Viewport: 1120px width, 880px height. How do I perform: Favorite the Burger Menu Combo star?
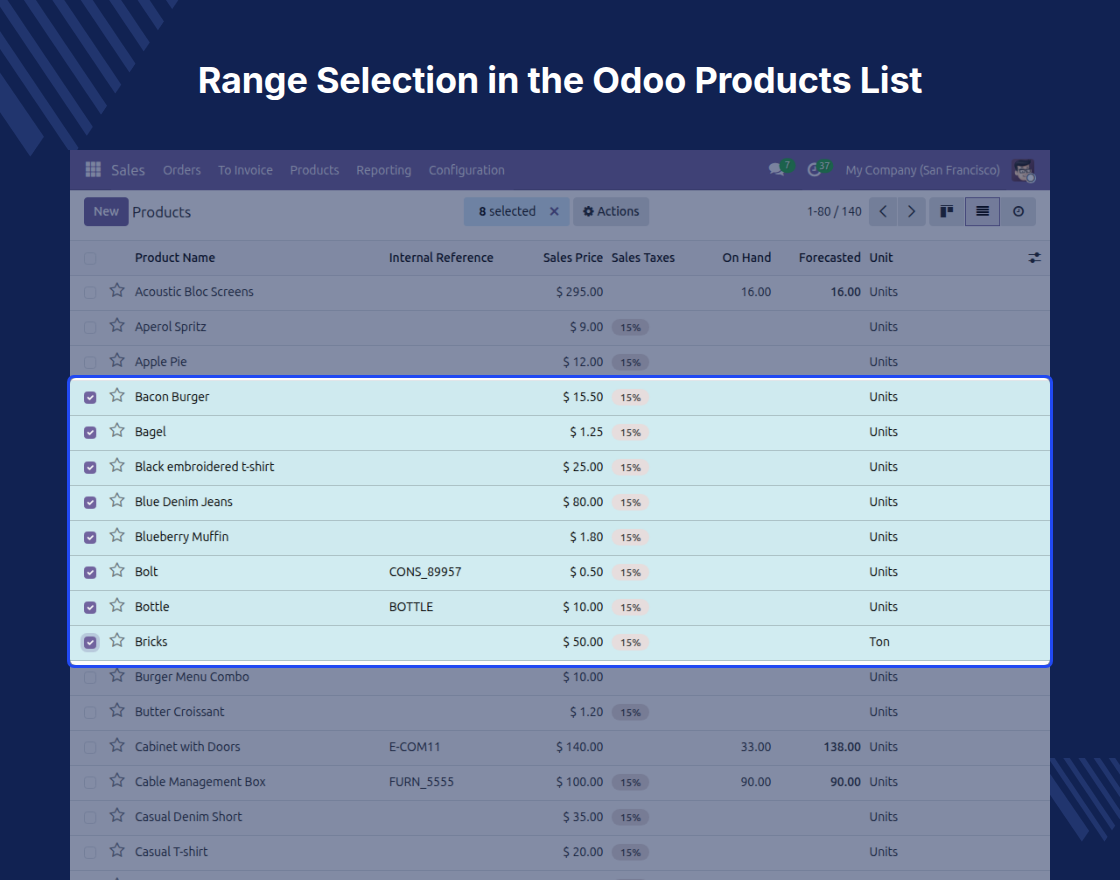[117, 675]
